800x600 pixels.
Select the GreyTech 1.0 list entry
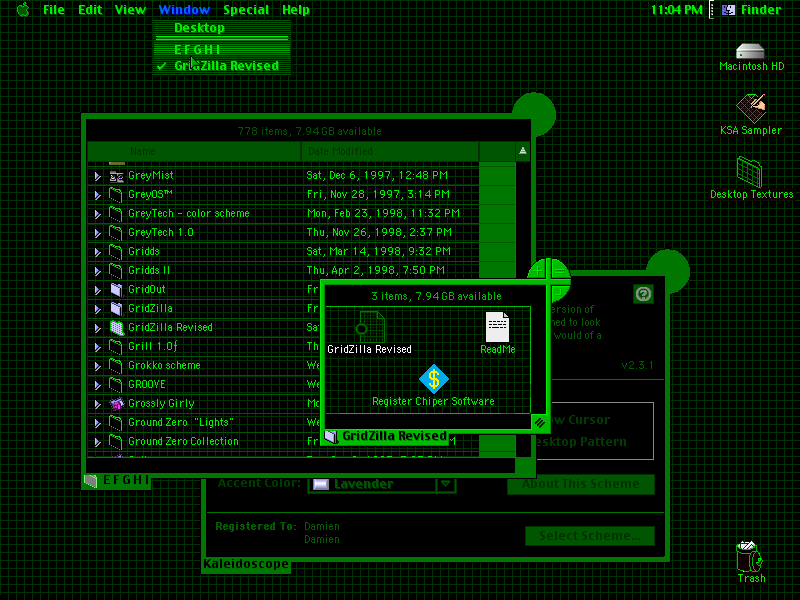[161, 233]
